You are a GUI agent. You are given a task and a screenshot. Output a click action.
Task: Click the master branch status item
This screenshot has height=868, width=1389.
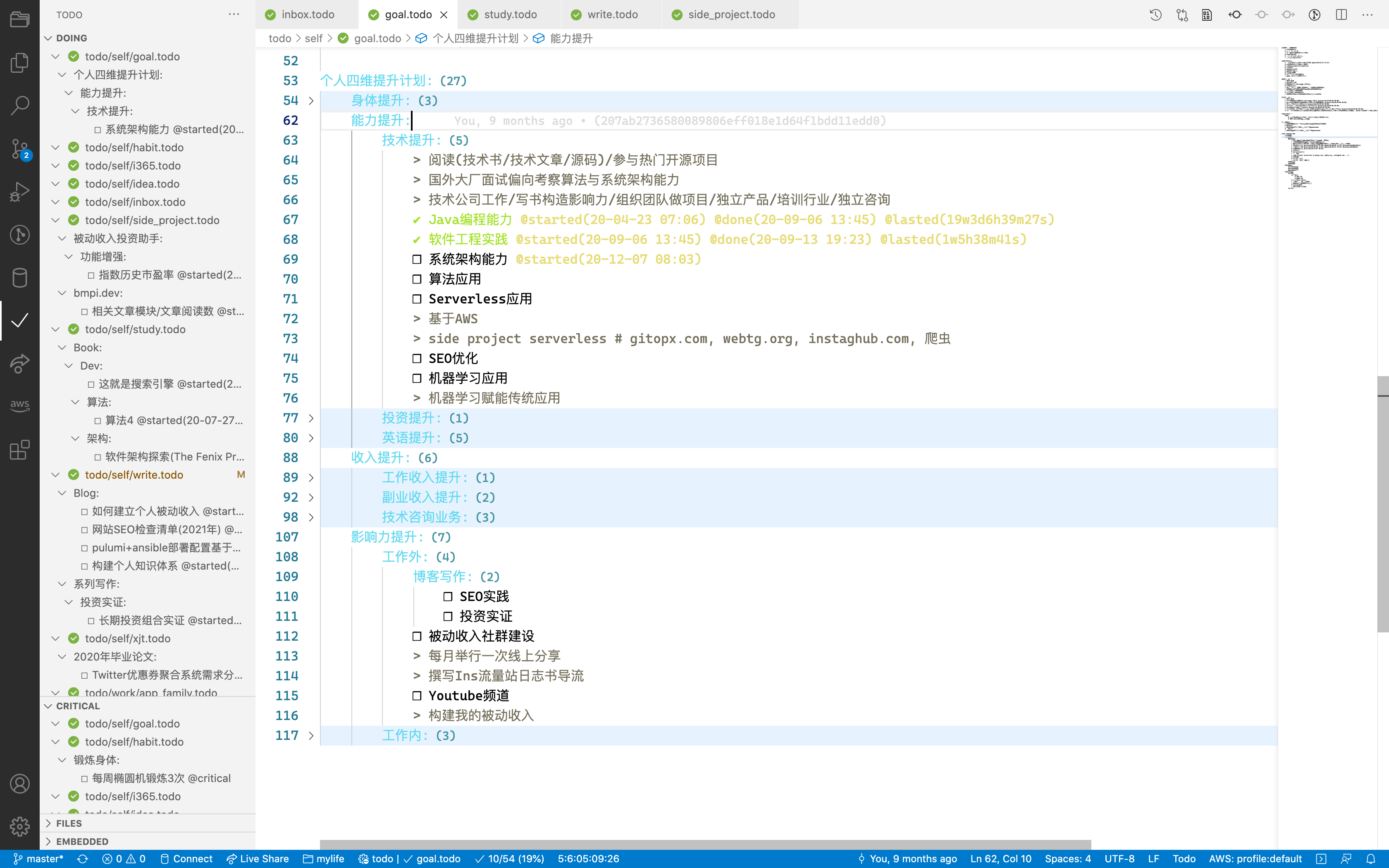coord(38,859)
